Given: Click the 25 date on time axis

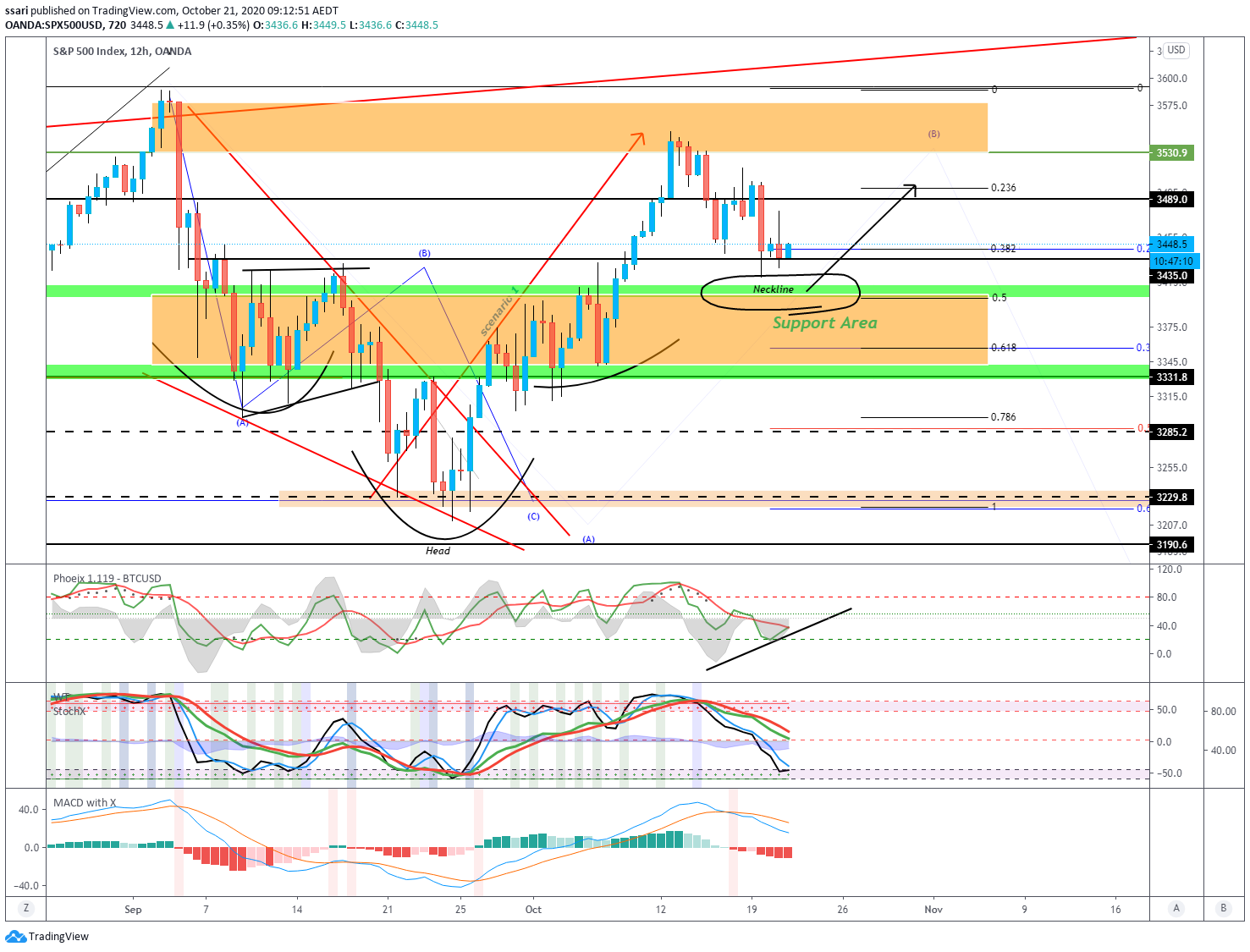Looking at the screenshot, I should pos(460,910).
